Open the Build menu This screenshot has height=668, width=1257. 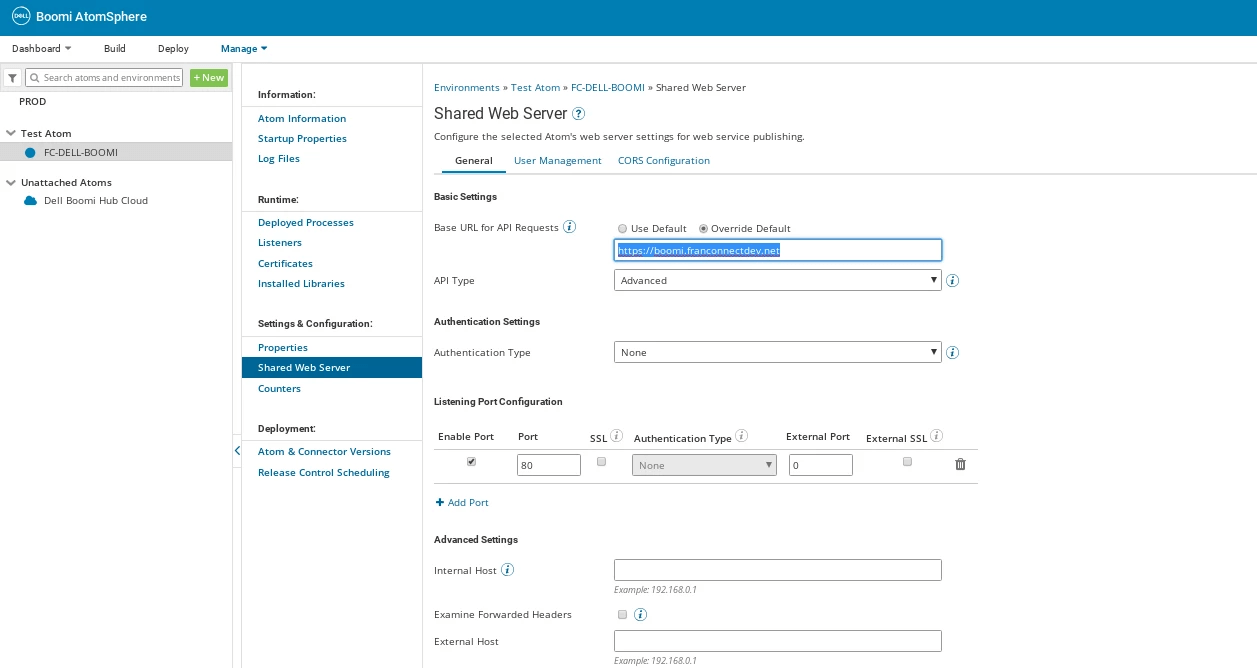115,48
